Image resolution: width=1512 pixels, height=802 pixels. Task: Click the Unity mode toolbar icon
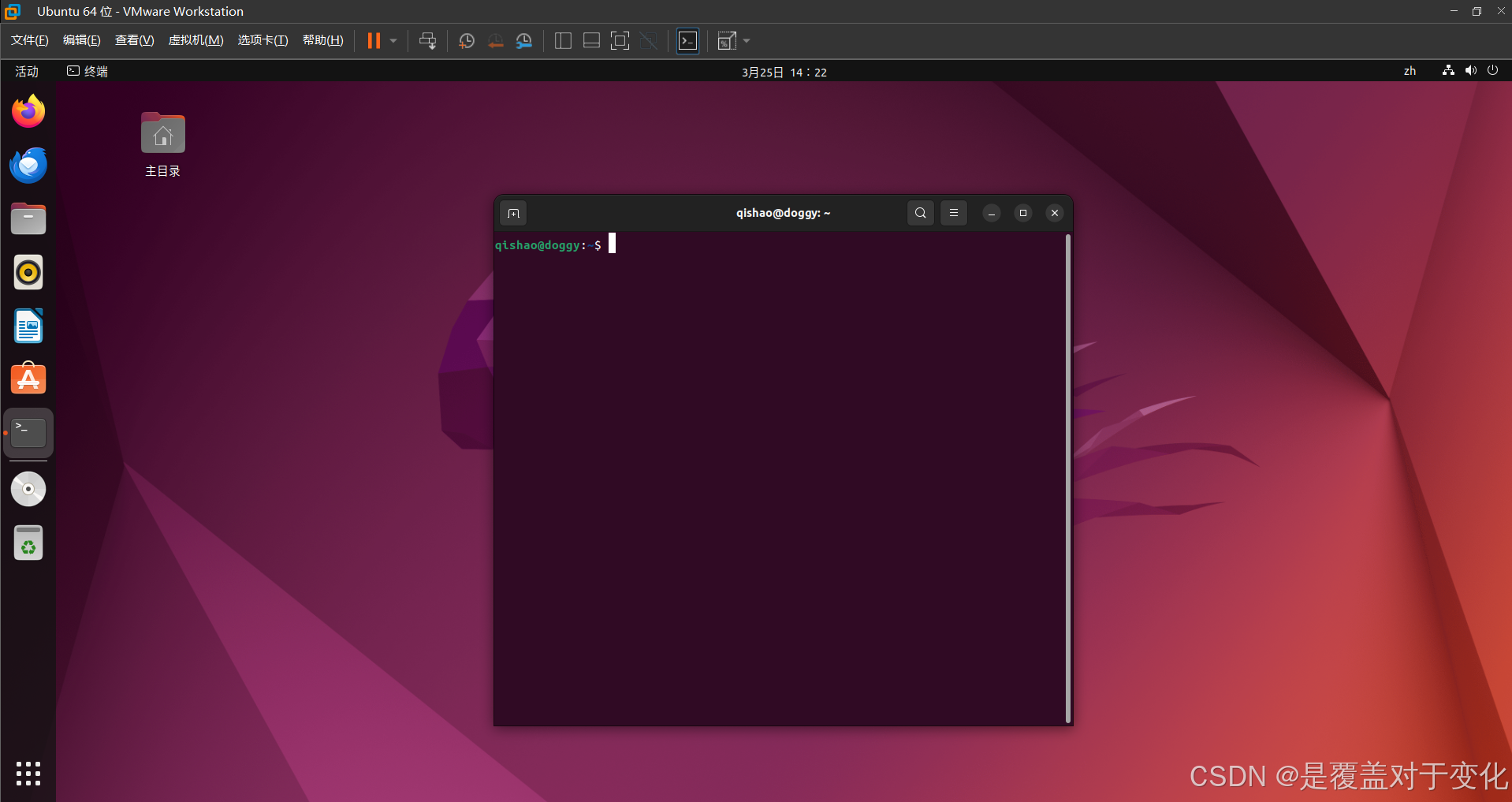(649, 41)
